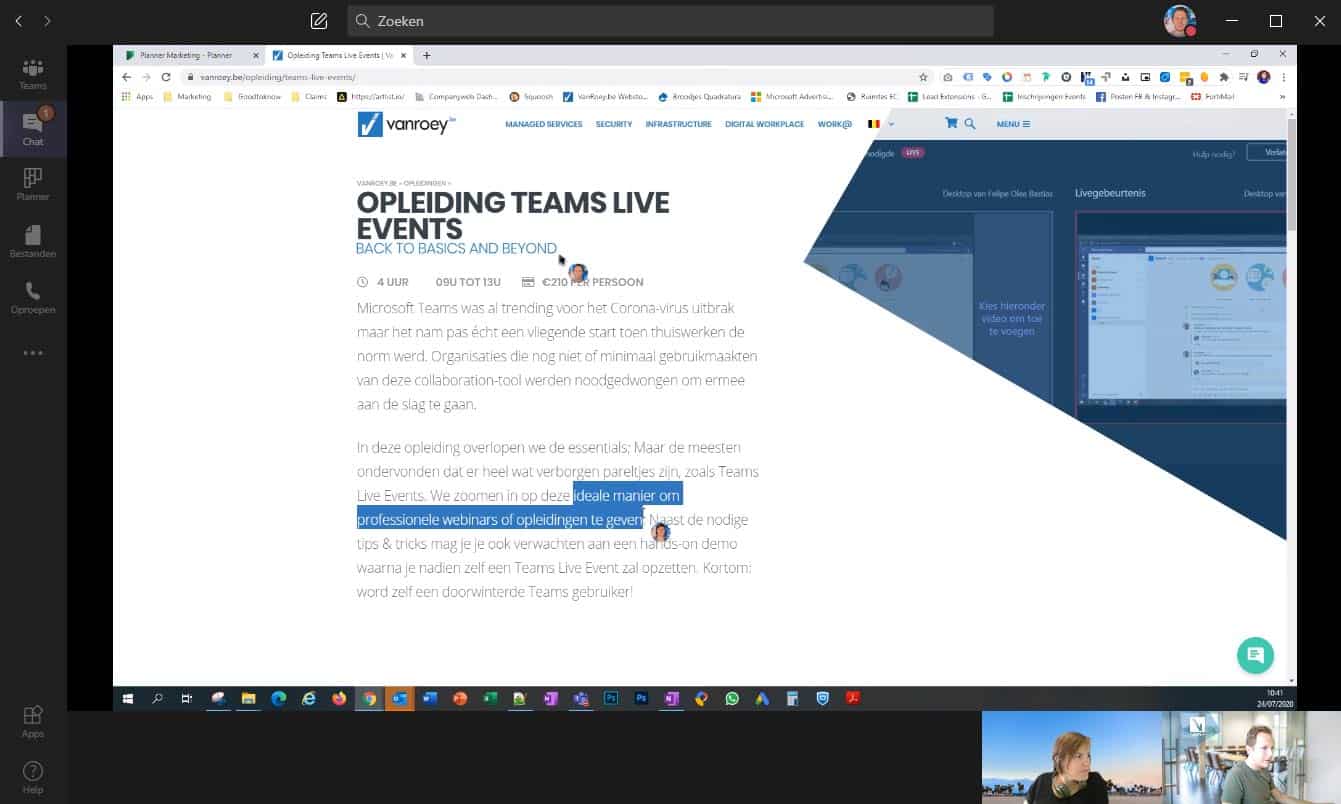
Task: Open the Apps store in Teams sidebar
Action: 33,721
